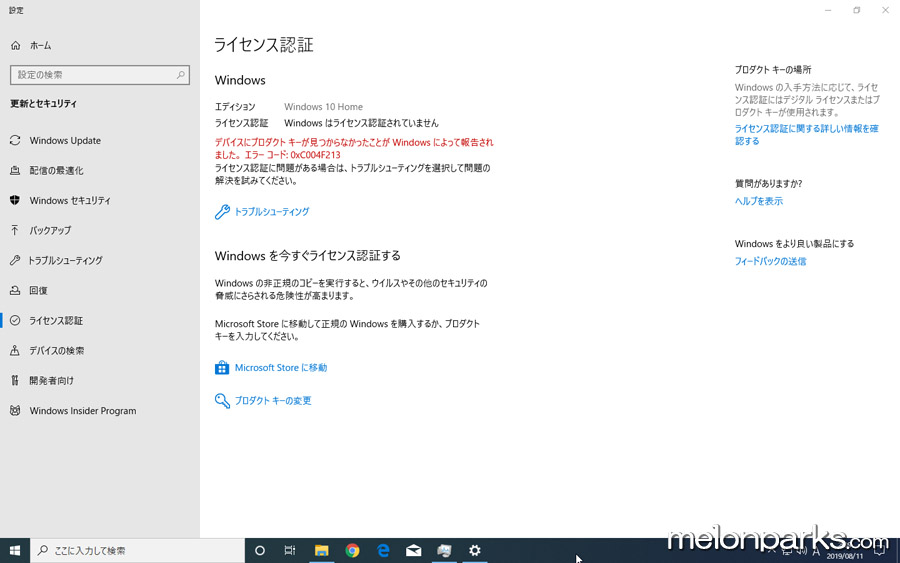Open 配信の最適化 section
Viewport: 900px width, 563px height.
coord(56,170)
